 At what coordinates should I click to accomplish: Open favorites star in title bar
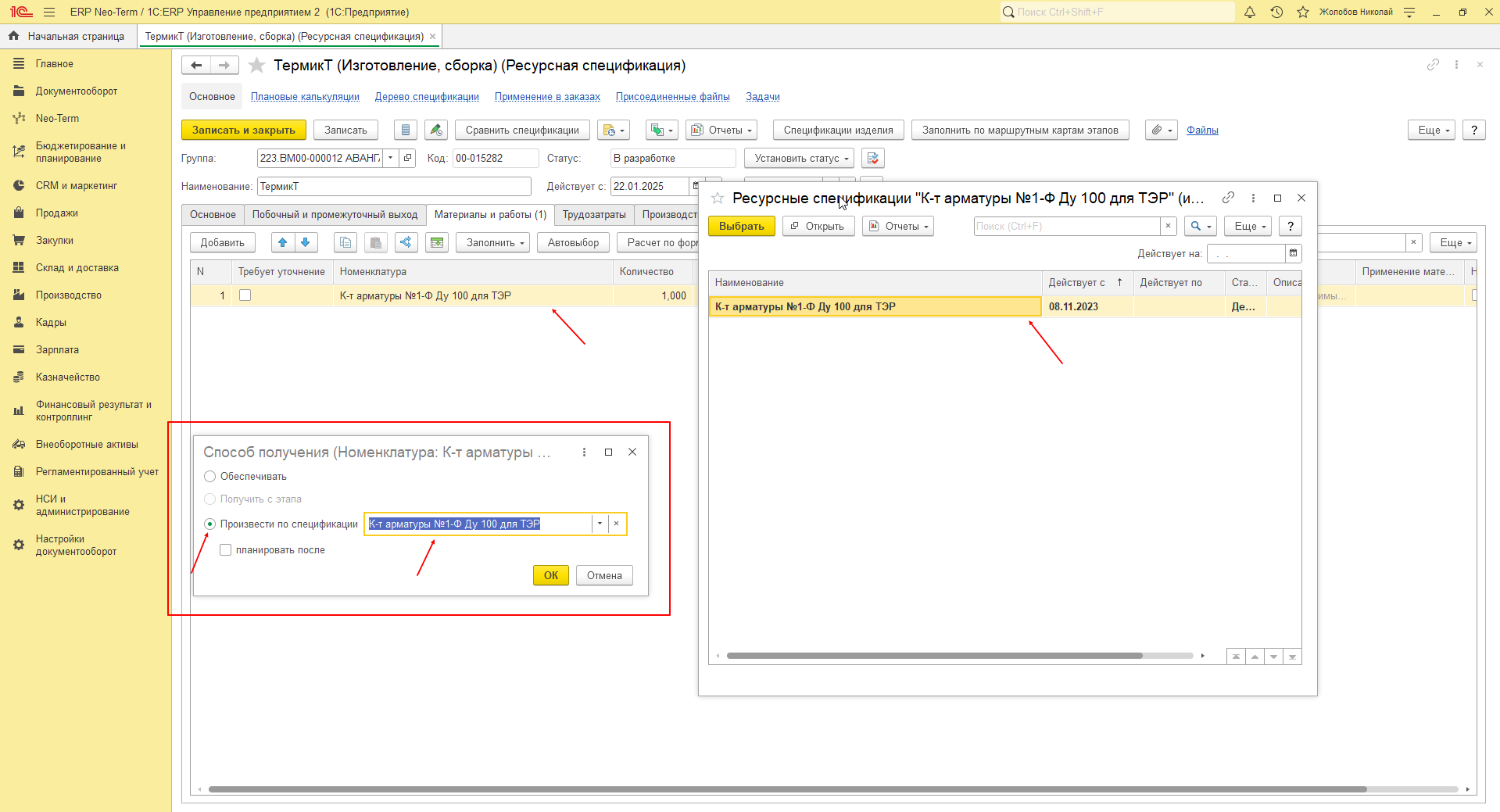click(1303, 12)
